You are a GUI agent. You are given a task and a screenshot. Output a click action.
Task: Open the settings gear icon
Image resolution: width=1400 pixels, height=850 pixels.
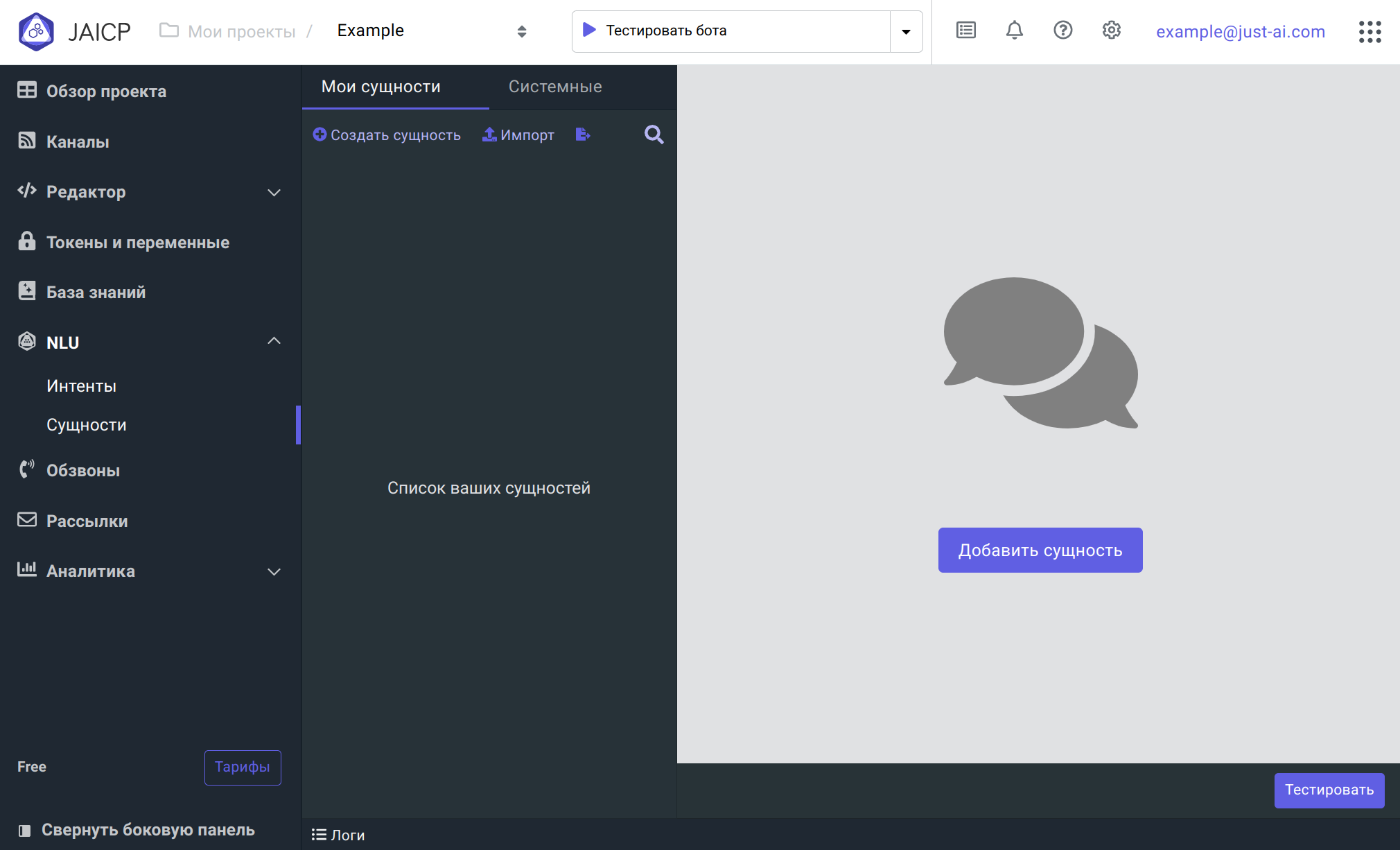coord(1111,31)
